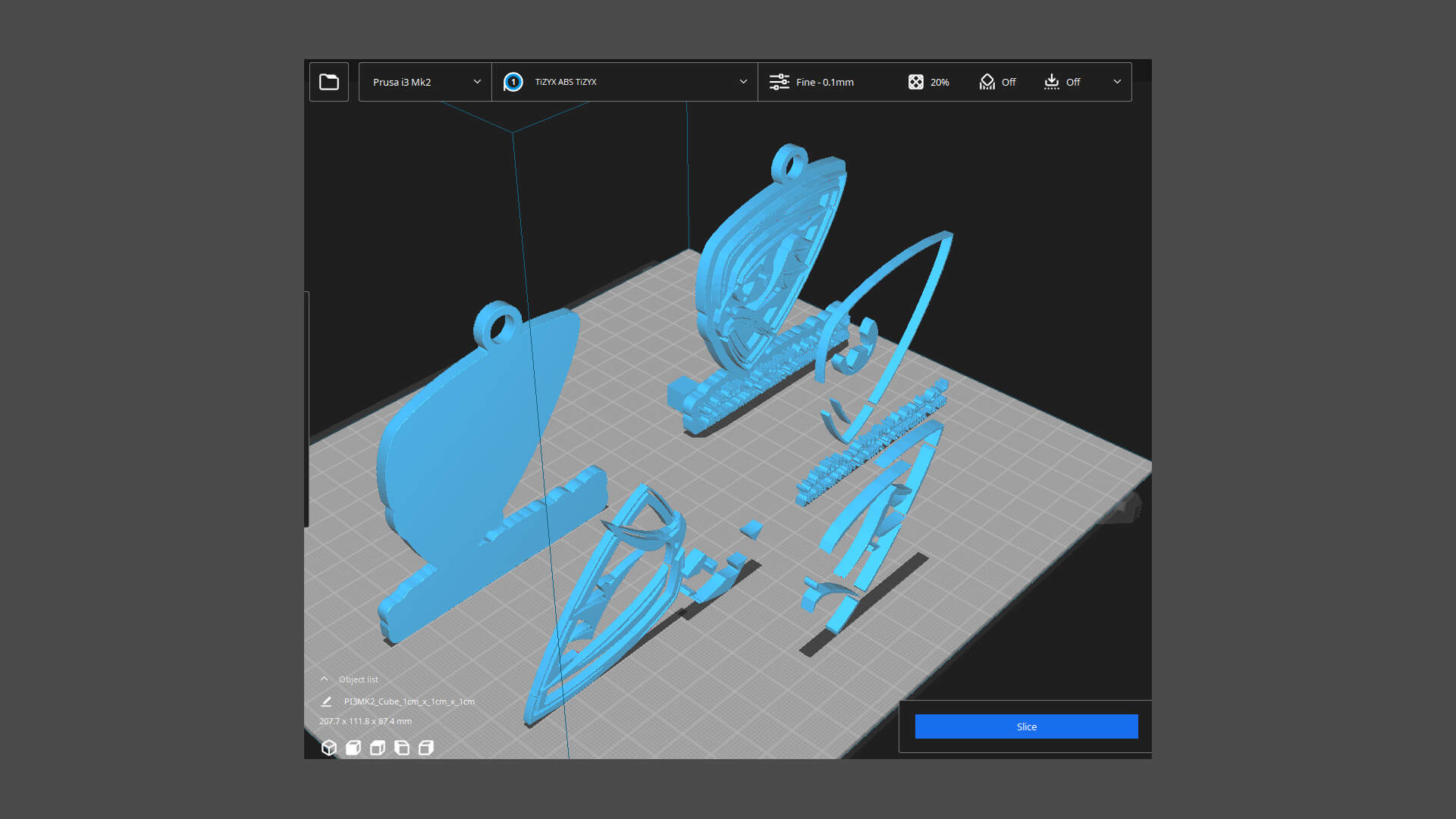Switch to top view cube icon
1456x819 pixels.
click(x=378, y=748)
